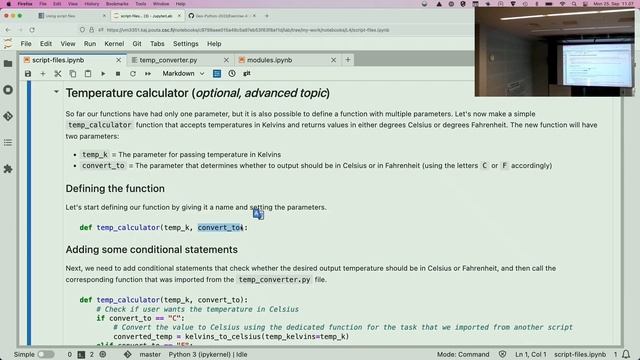The width and height of the screenshot is (640, 360).
Task: Close the modules.ipynb tab
Action: pyautogui.click(x=333, y=60)
